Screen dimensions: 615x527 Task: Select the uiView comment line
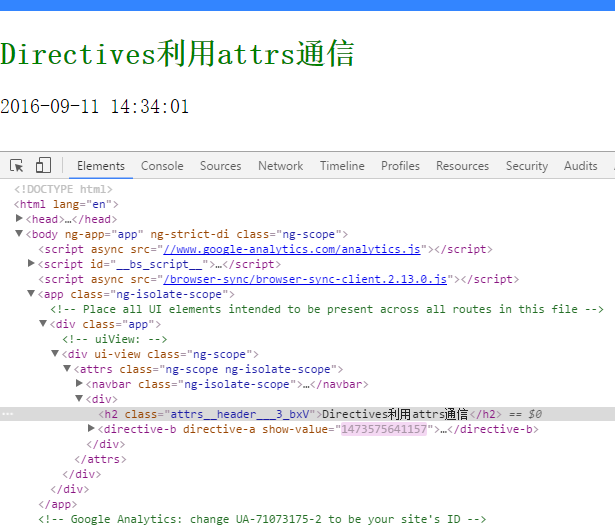[115, 339]
